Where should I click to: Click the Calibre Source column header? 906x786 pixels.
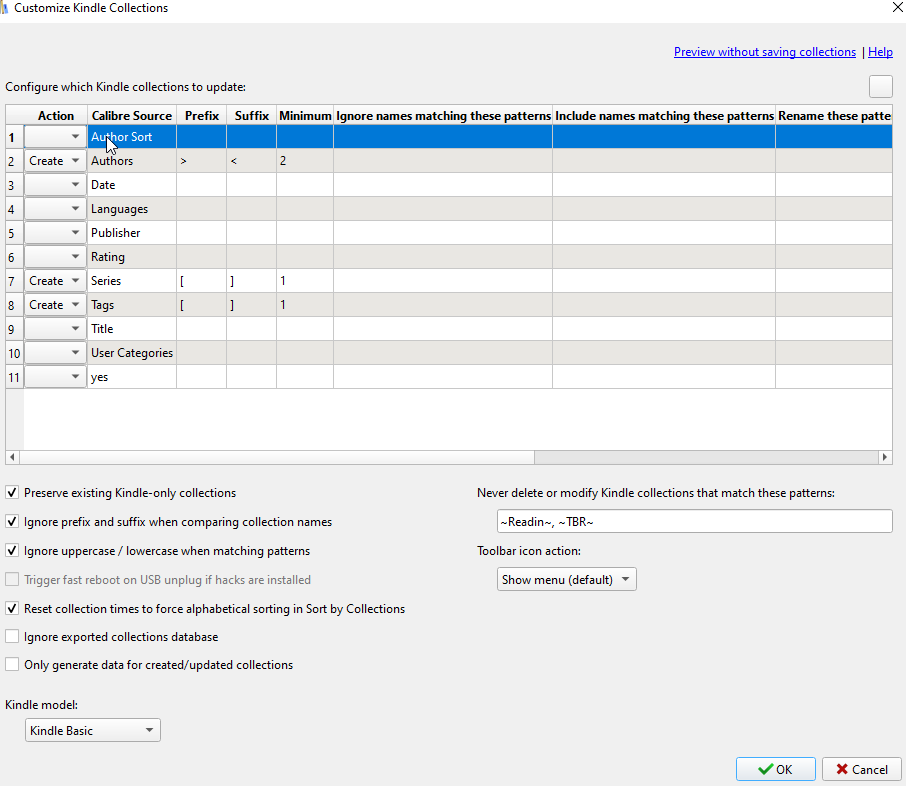(132, 116)
